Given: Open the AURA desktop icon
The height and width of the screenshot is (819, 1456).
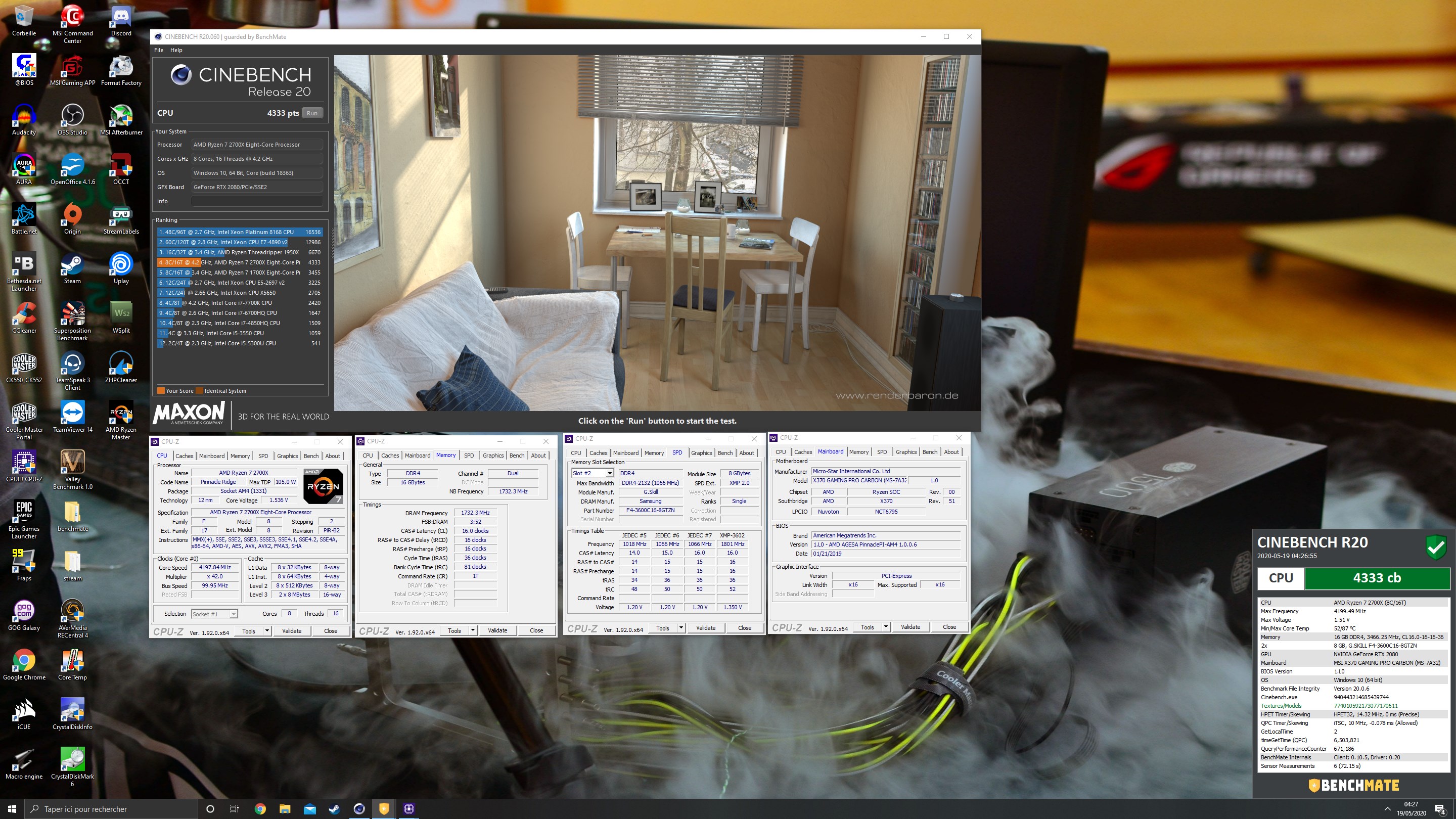Looking at the screenshot, I should (x=24, y=169).
